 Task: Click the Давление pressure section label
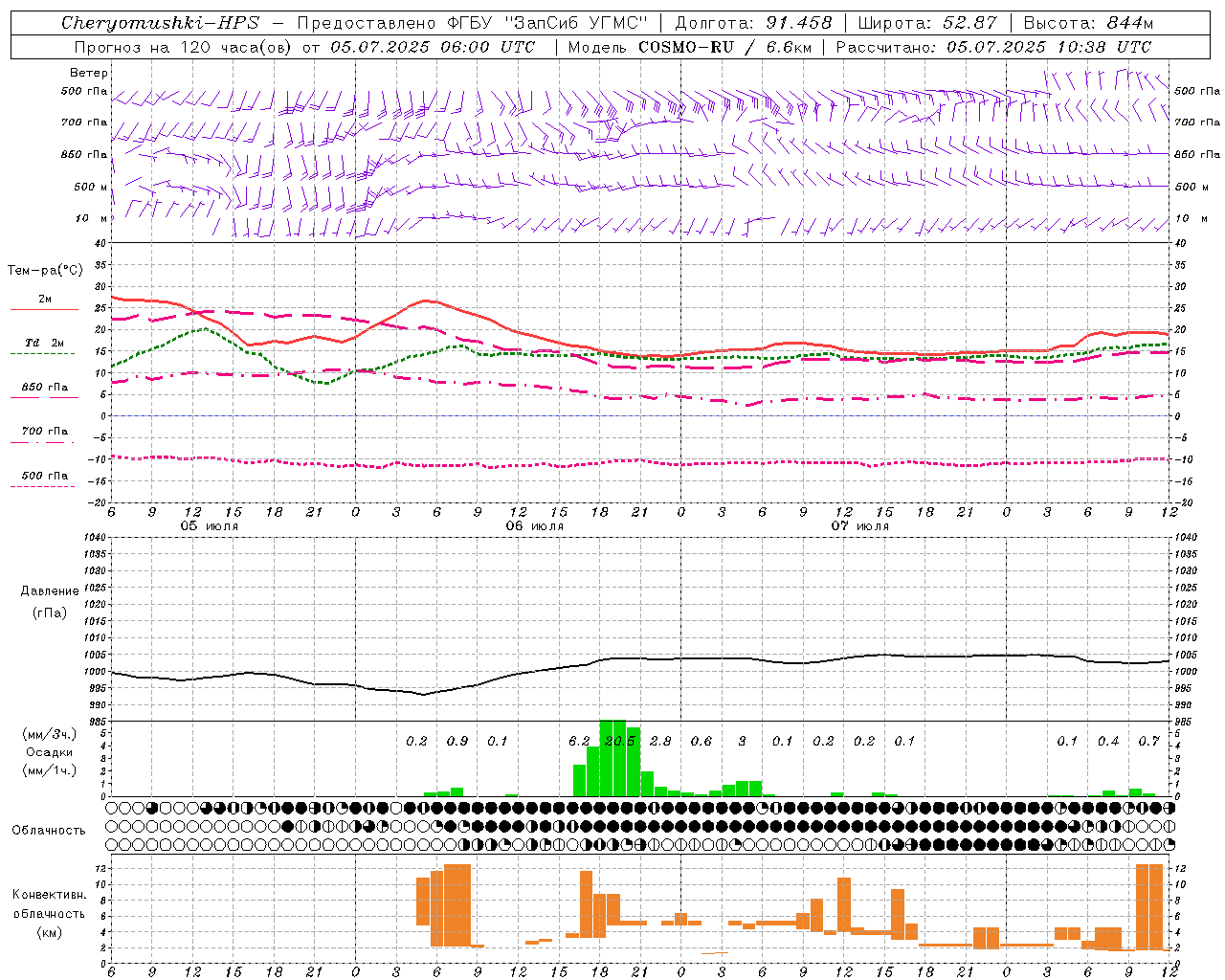tap(50, 591)
